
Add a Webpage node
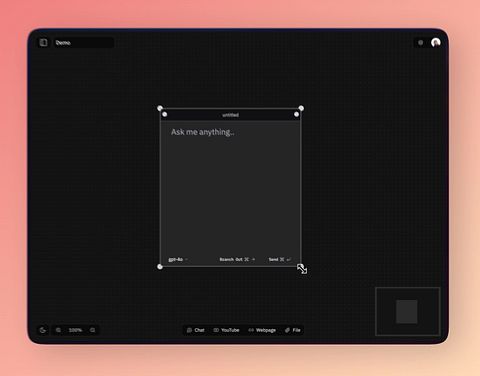[x=262, y=330]
